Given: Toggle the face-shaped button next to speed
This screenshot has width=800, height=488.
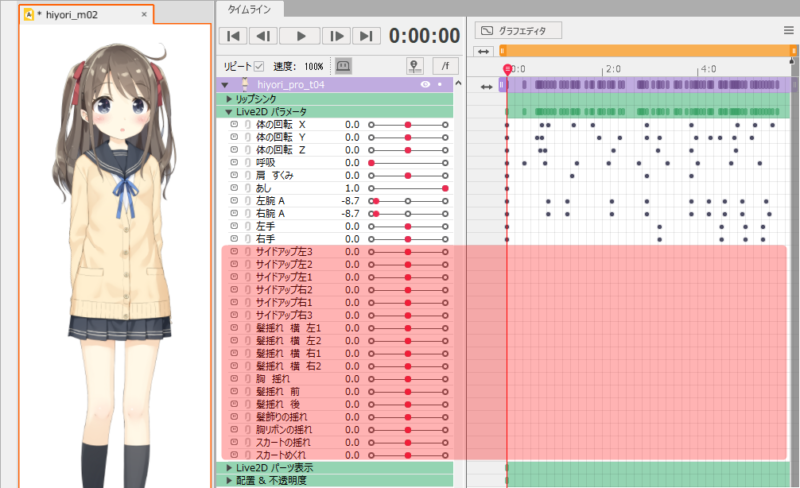Looking at the screenshot, I should click(343, 66).
